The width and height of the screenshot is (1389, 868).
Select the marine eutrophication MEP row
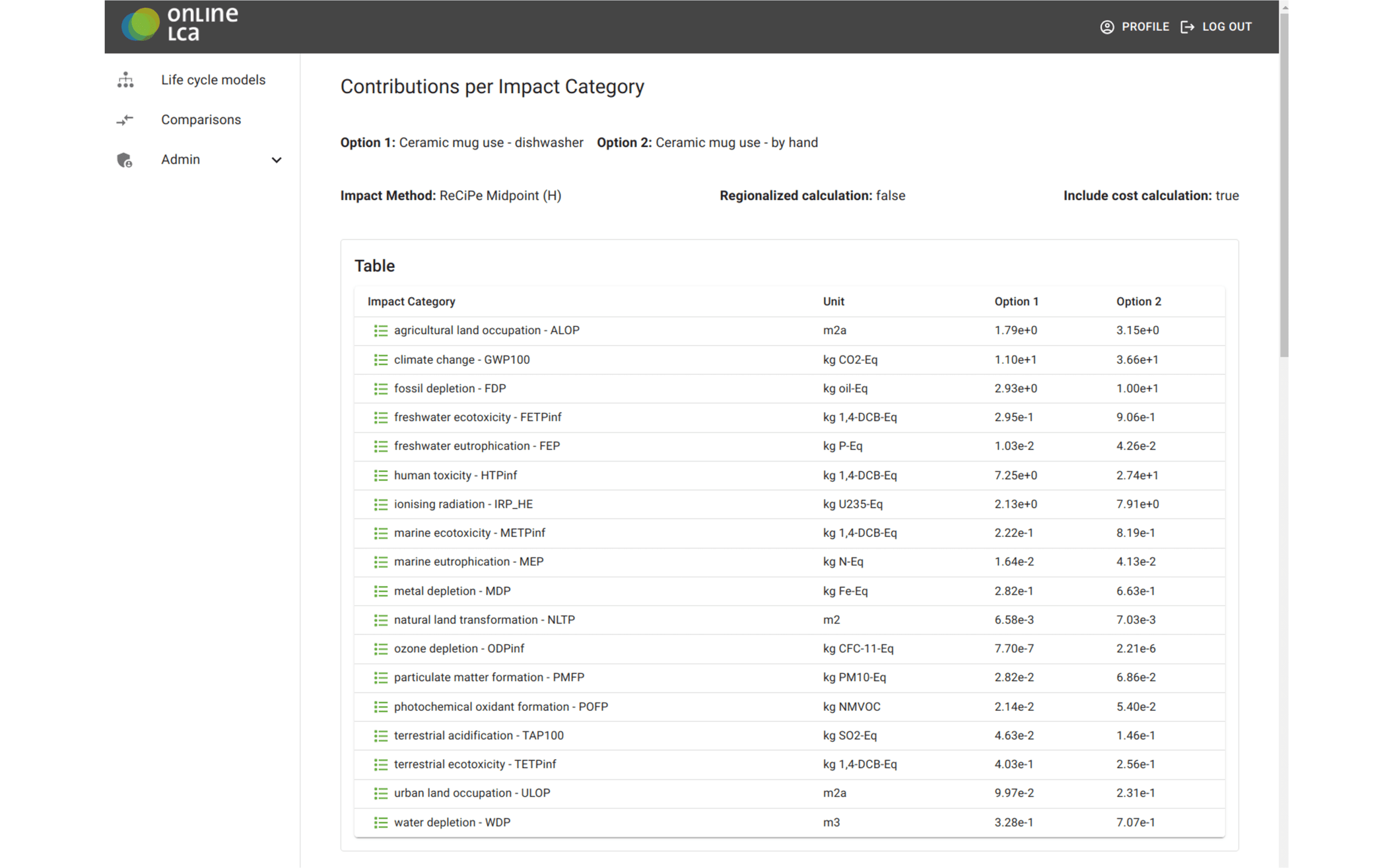789,562
